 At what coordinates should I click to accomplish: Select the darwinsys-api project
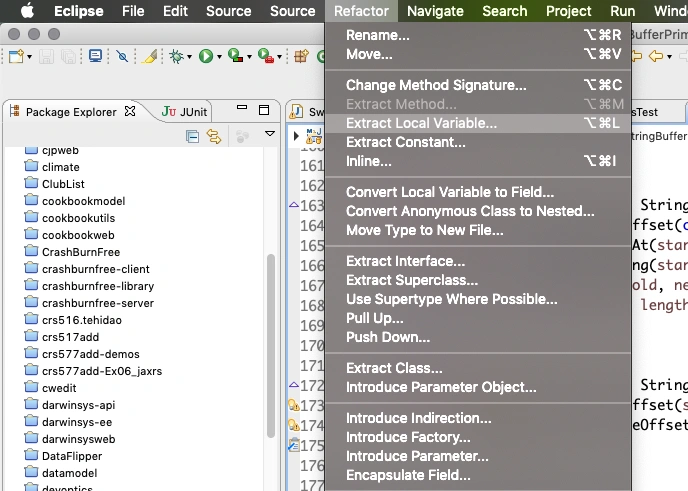[x=79, y=405]
